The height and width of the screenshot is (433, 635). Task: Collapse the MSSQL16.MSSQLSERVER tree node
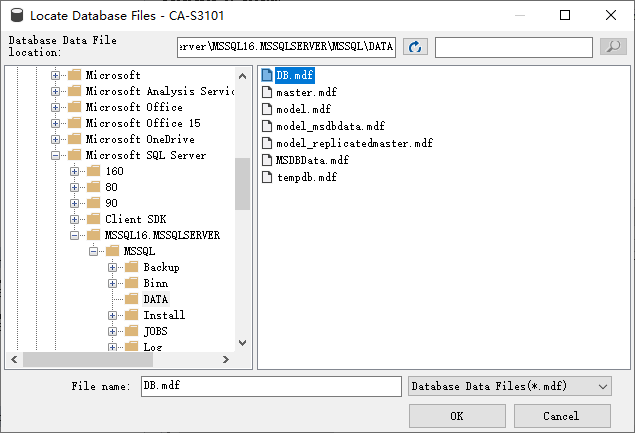[75, 236]
